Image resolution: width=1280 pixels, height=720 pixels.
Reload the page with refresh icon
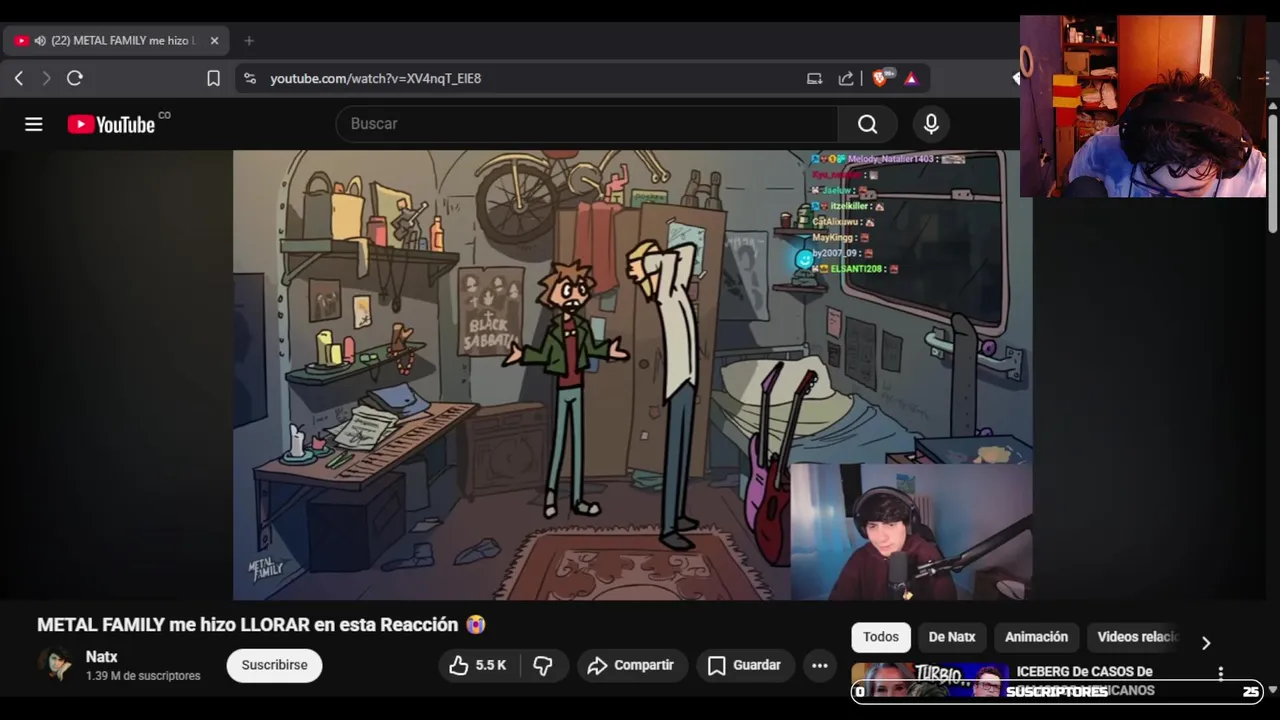click(74, 78)
